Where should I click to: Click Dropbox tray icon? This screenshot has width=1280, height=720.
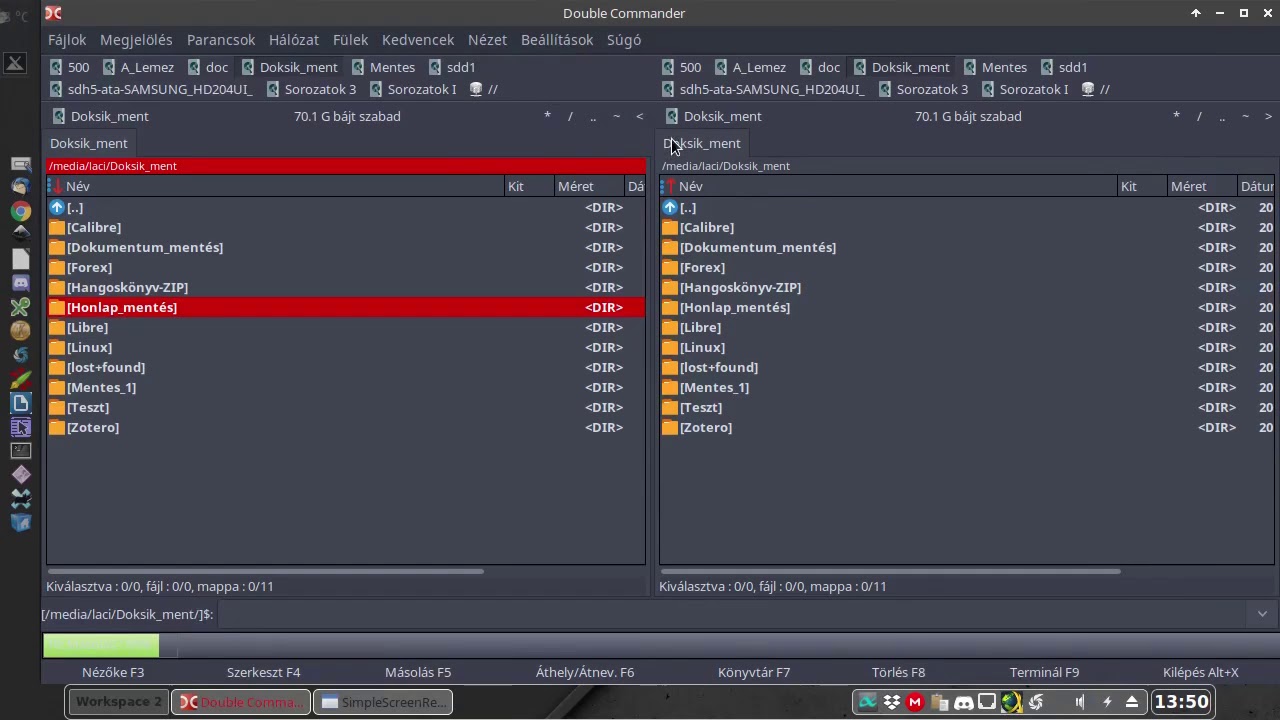(x=891, y=702)
